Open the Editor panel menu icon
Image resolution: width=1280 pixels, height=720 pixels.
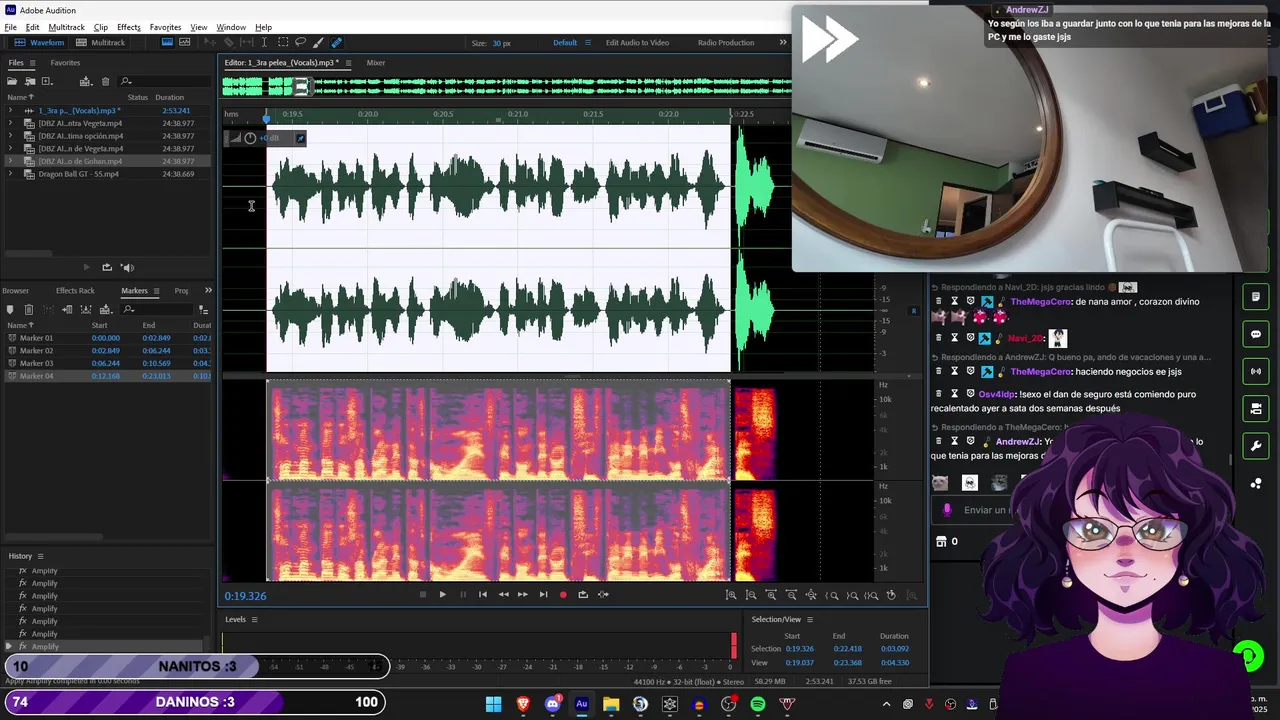coord(348,63)
